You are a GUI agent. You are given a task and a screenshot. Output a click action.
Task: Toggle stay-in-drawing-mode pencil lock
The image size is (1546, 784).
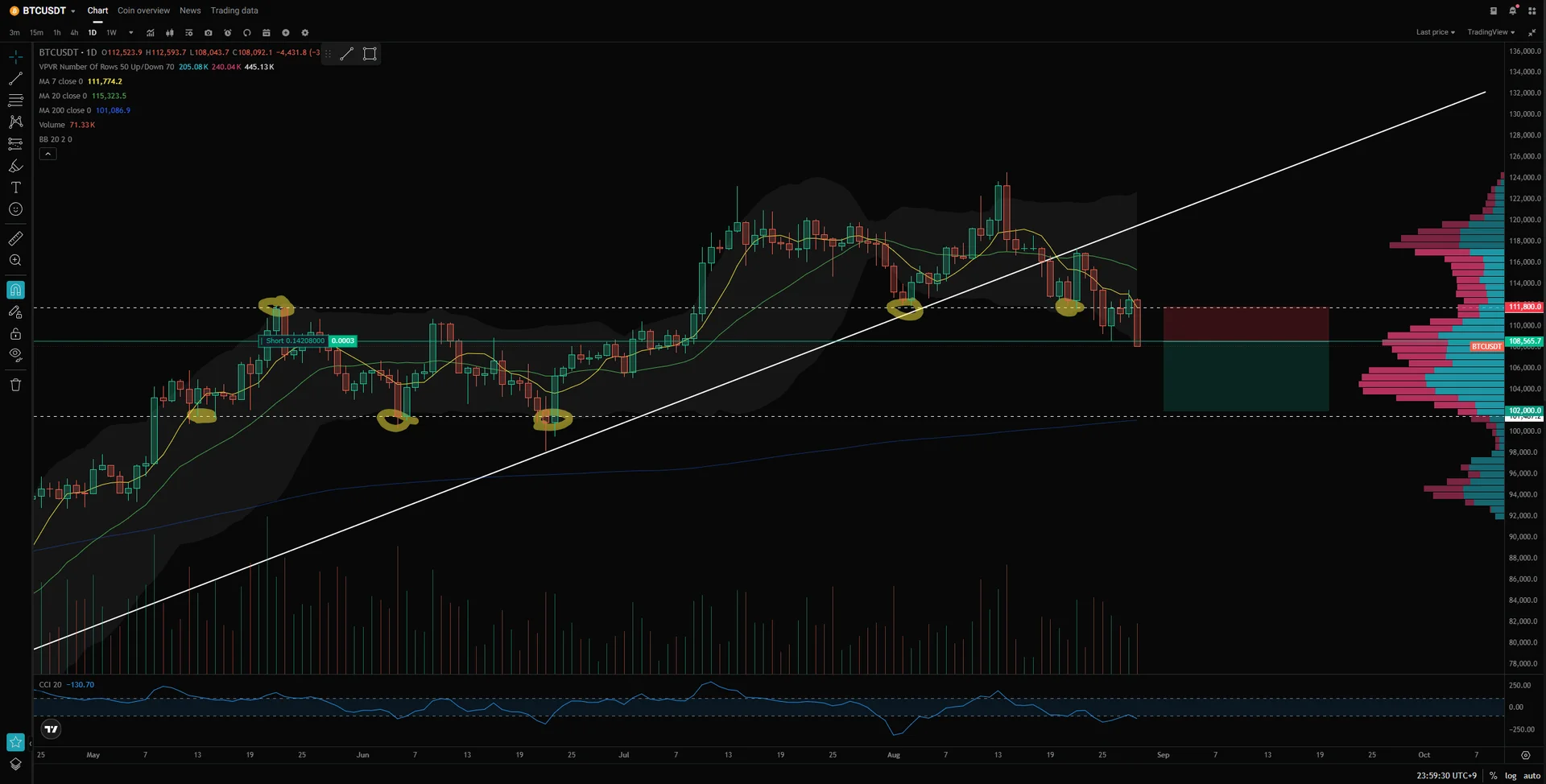coord(15,312)
